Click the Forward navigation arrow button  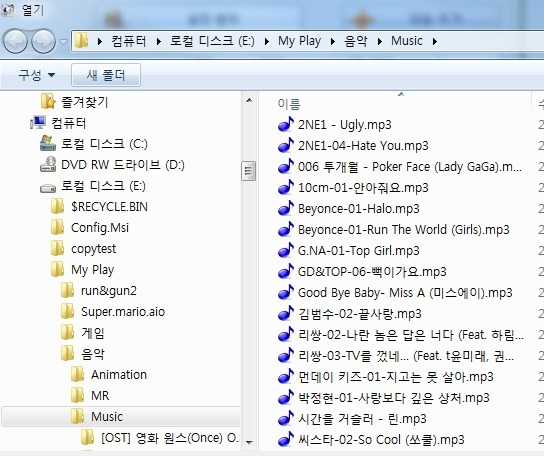pos(43,41)
